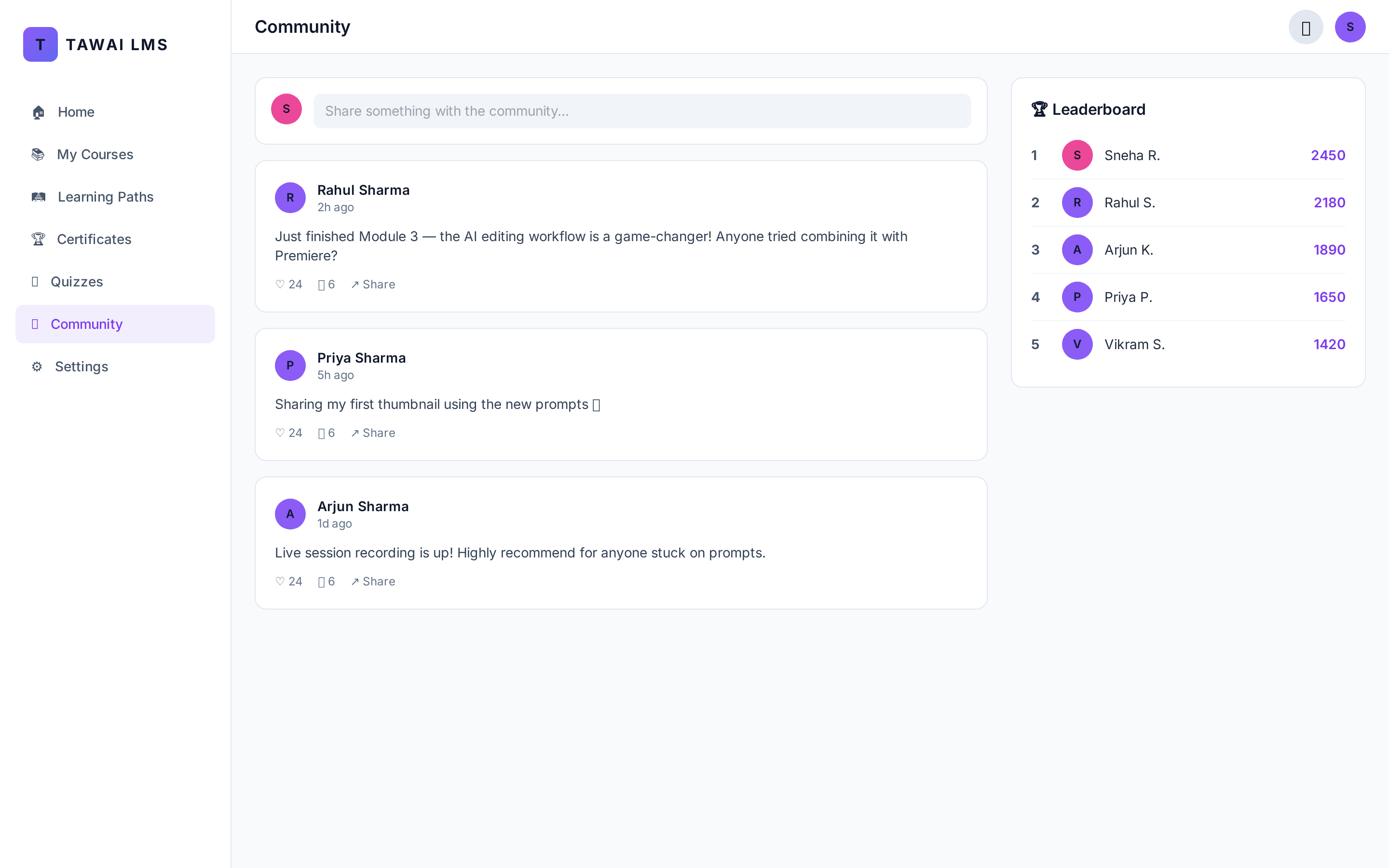This screenshot has height=868, width=1389.
Task: Go to My Courses
Action: (x=115, y=154)
